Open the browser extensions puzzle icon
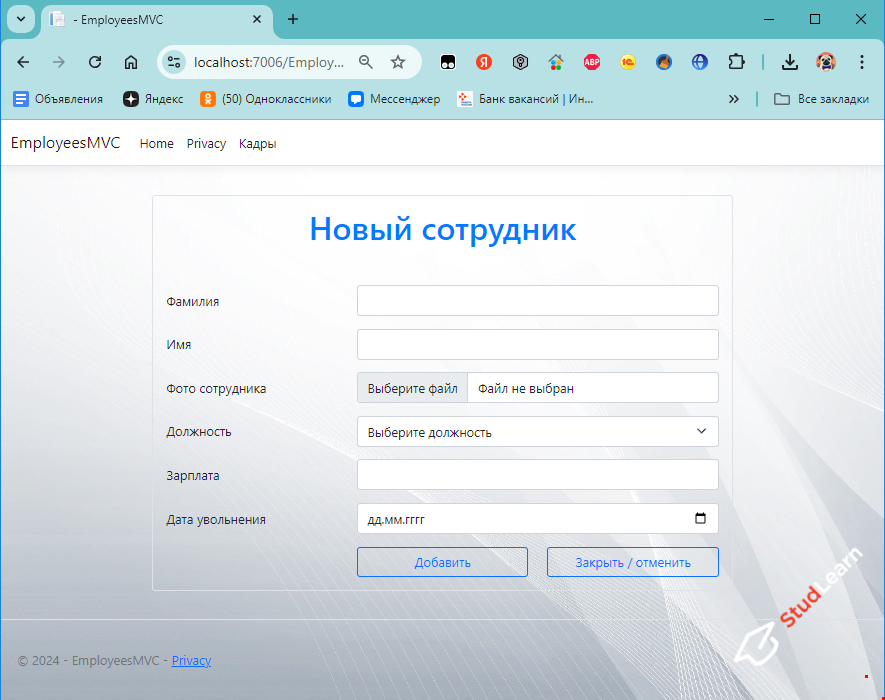This screenshot has width=885, height=700. (736, 62)
